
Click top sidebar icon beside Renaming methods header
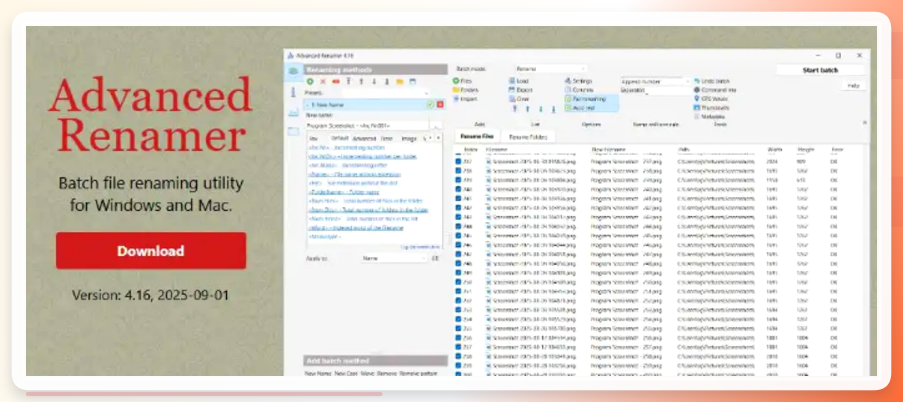294,71
